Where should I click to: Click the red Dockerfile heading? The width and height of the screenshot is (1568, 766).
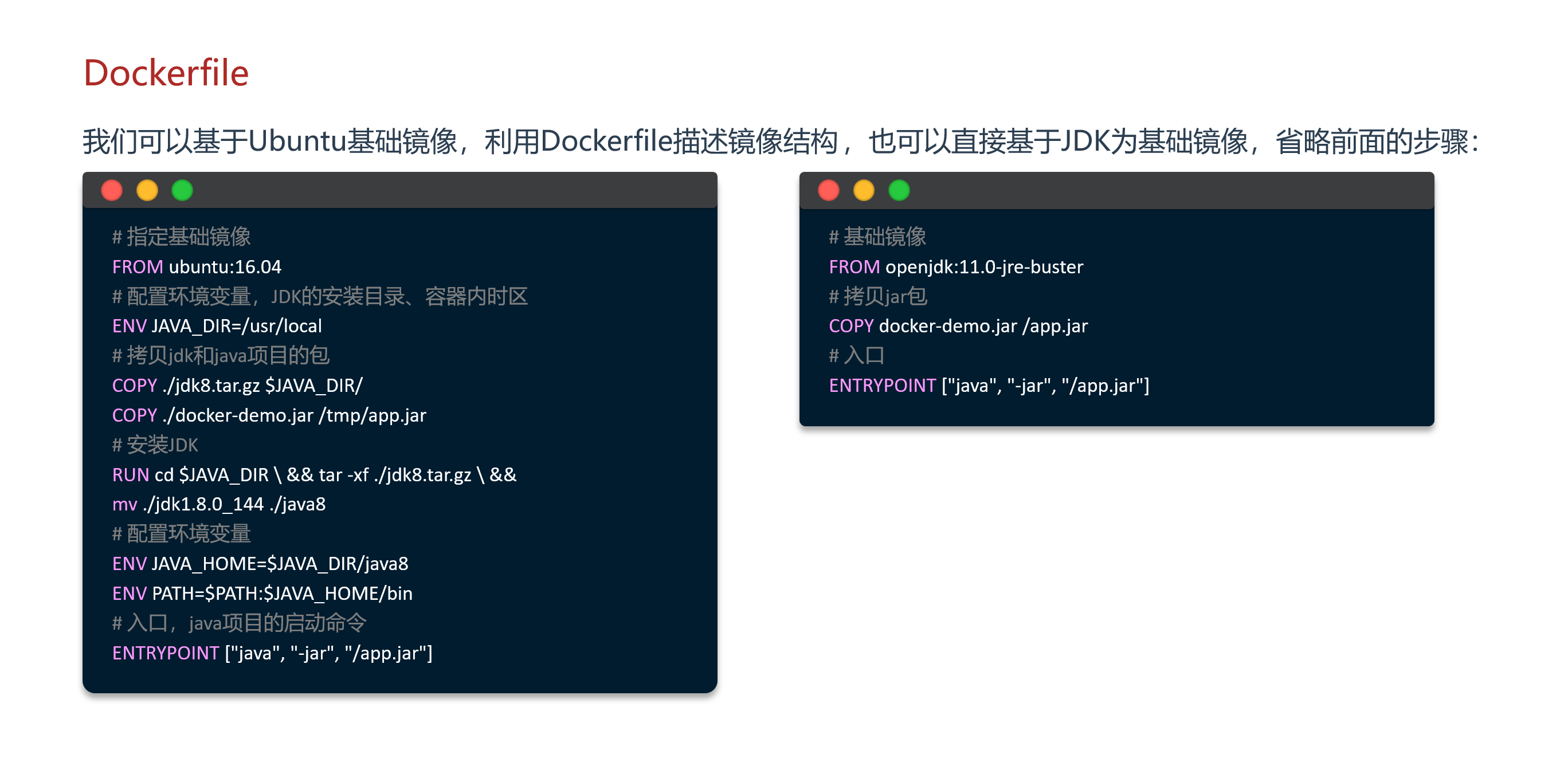166,73
